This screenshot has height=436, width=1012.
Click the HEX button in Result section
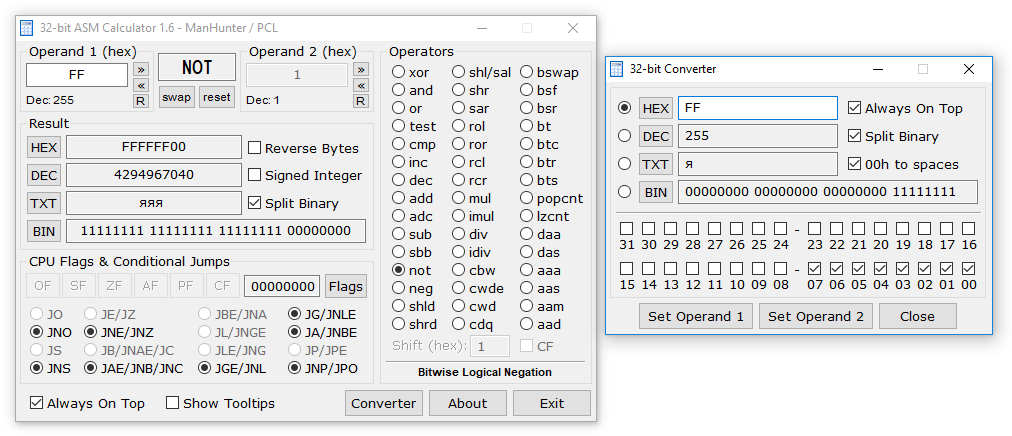pos(44,147)
